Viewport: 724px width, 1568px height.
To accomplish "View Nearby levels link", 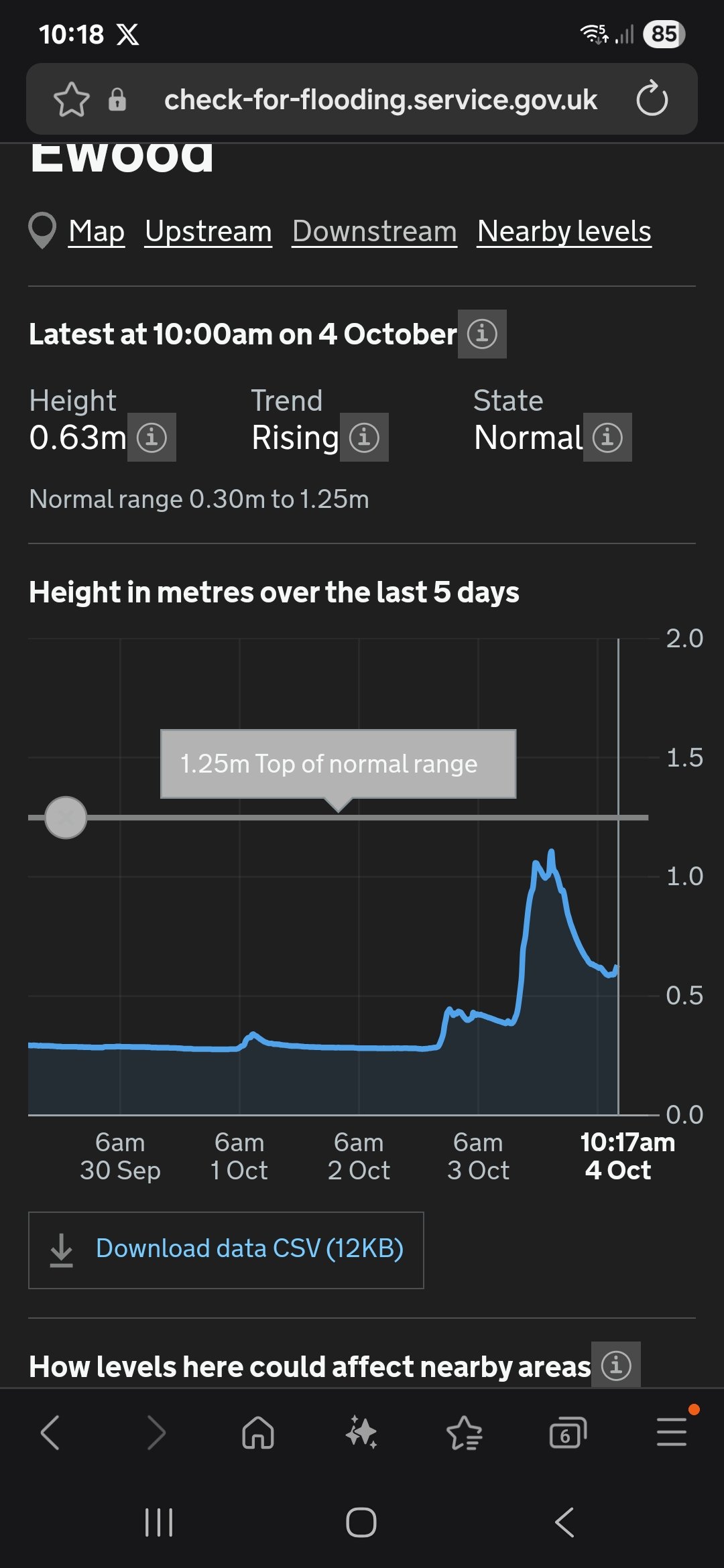I will pos(564,232).
